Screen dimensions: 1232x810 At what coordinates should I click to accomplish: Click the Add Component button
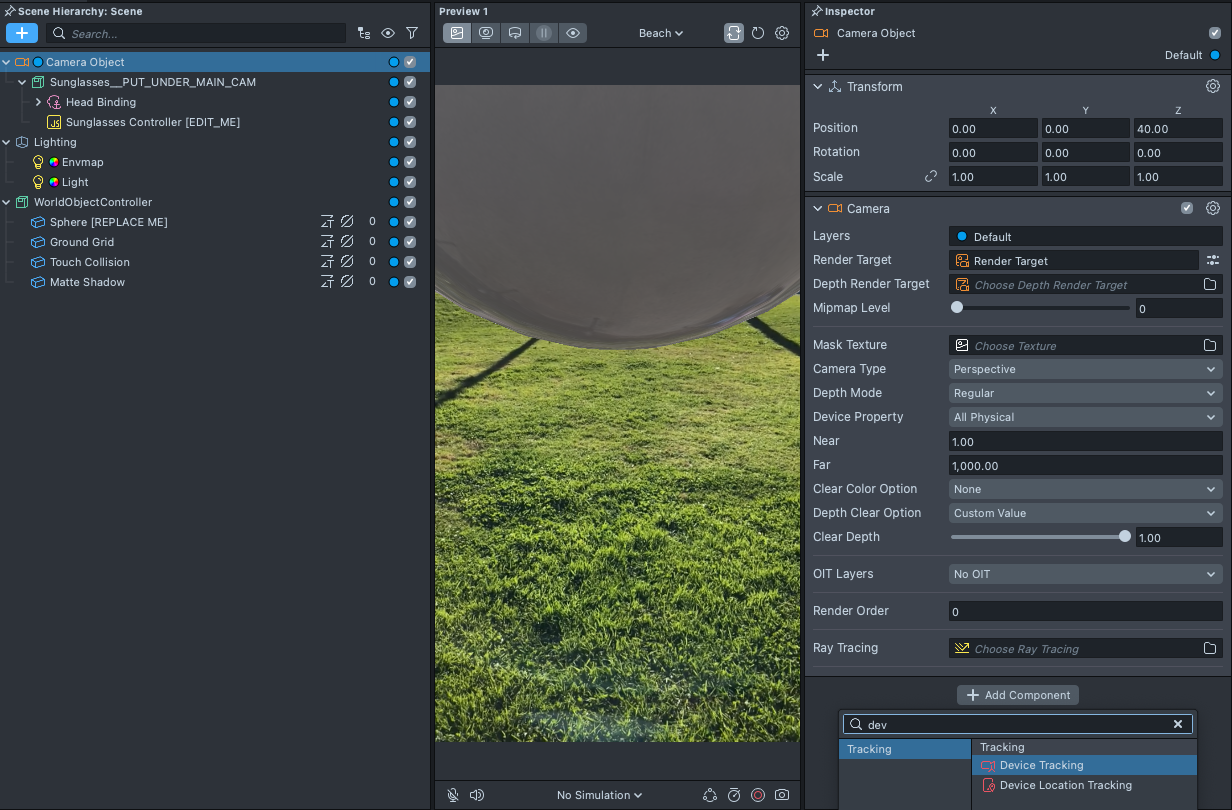pyautogui.click(x=1017, y=695)
